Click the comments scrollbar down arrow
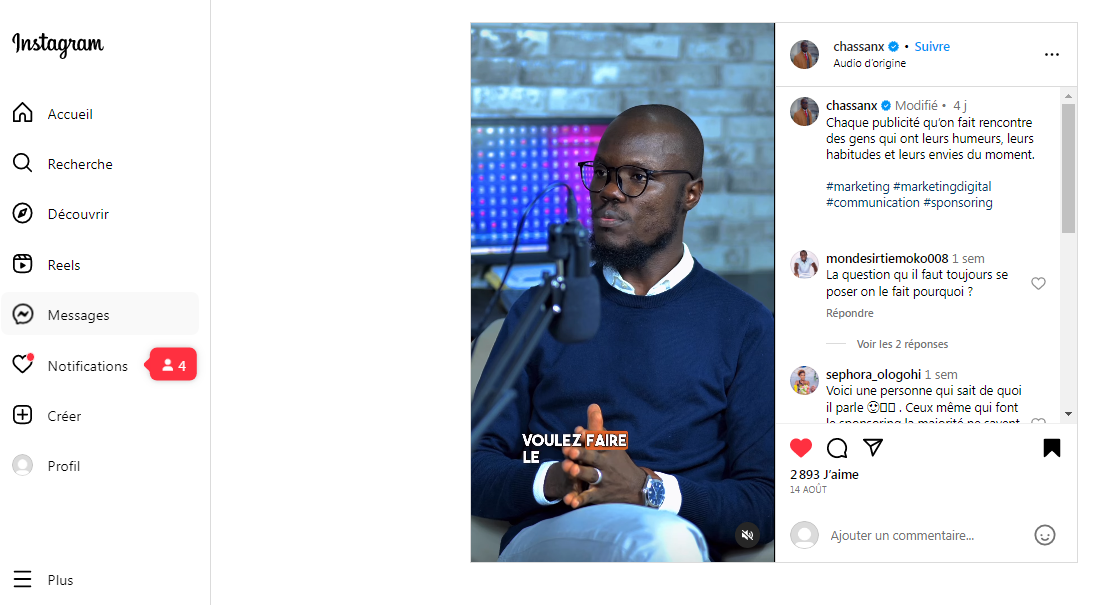1095x605 pixels. tap(1068, 414)
